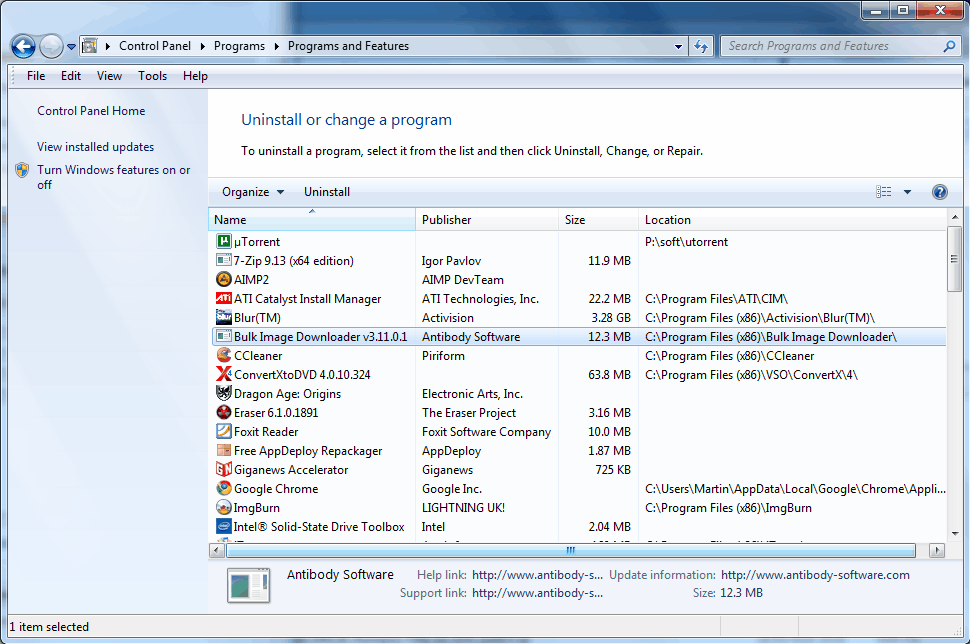970x644 pixels.
Task: Click the AIMP2 player icon
Action: coord(224,279)
